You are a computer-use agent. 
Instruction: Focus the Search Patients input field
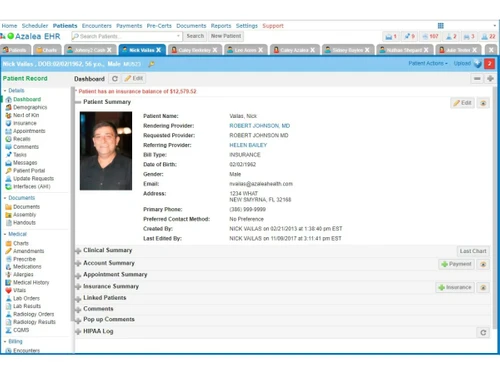click(127, 36)
